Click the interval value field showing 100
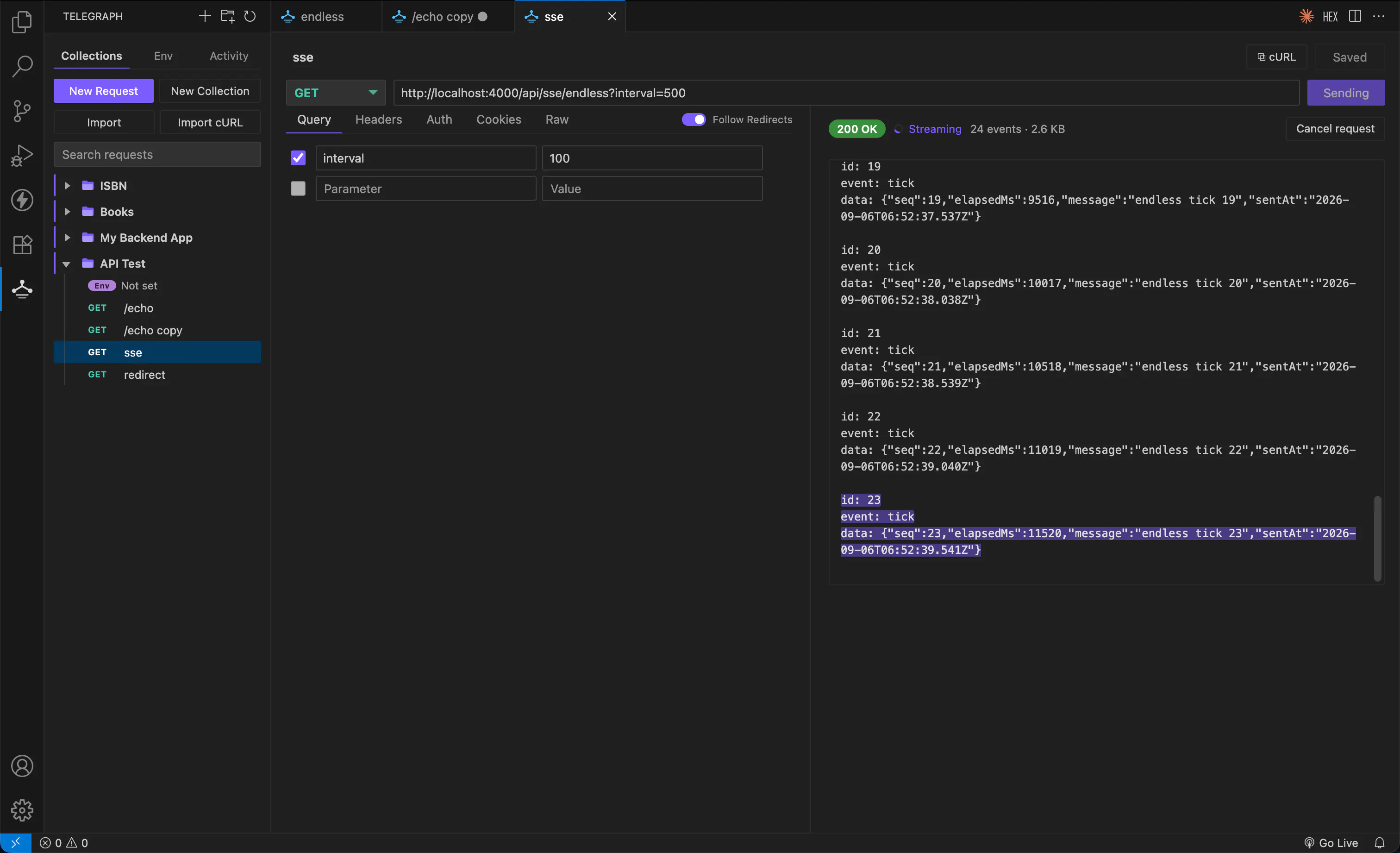This screenshot has height=853, width=1400. (652, 157)
